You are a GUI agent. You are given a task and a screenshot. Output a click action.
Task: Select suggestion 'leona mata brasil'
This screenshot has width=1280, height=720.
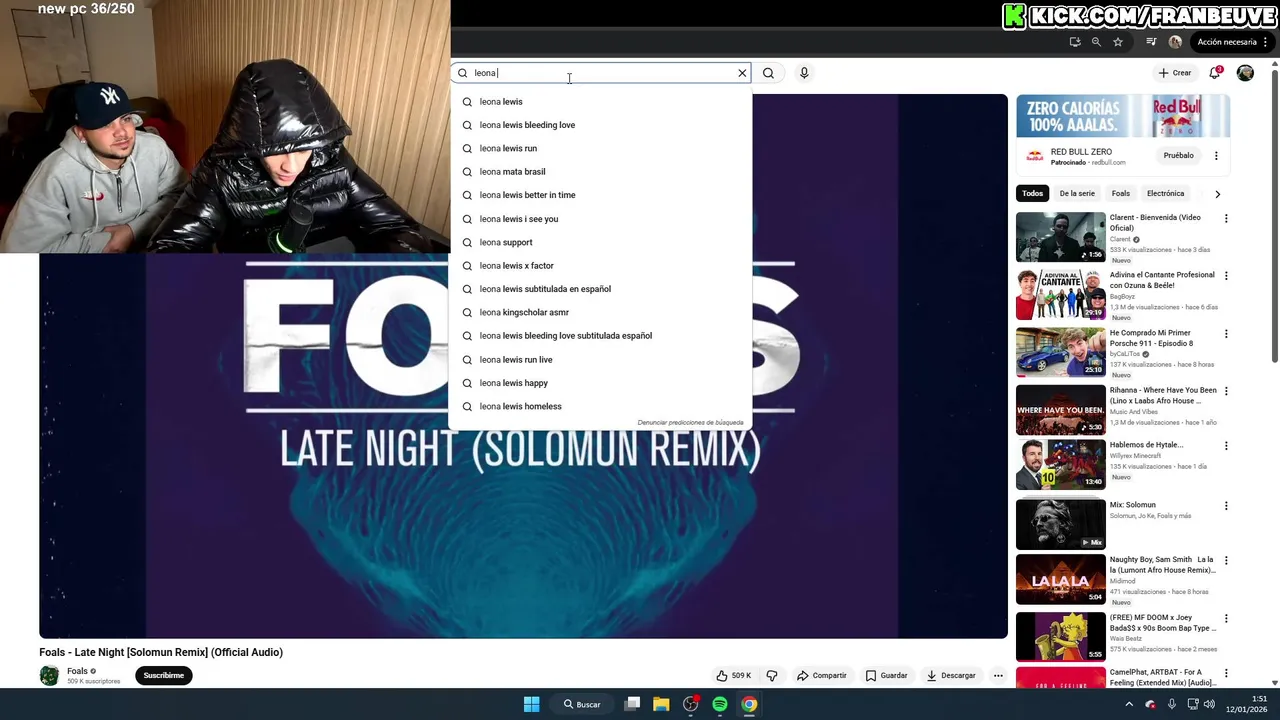(600, 172)
